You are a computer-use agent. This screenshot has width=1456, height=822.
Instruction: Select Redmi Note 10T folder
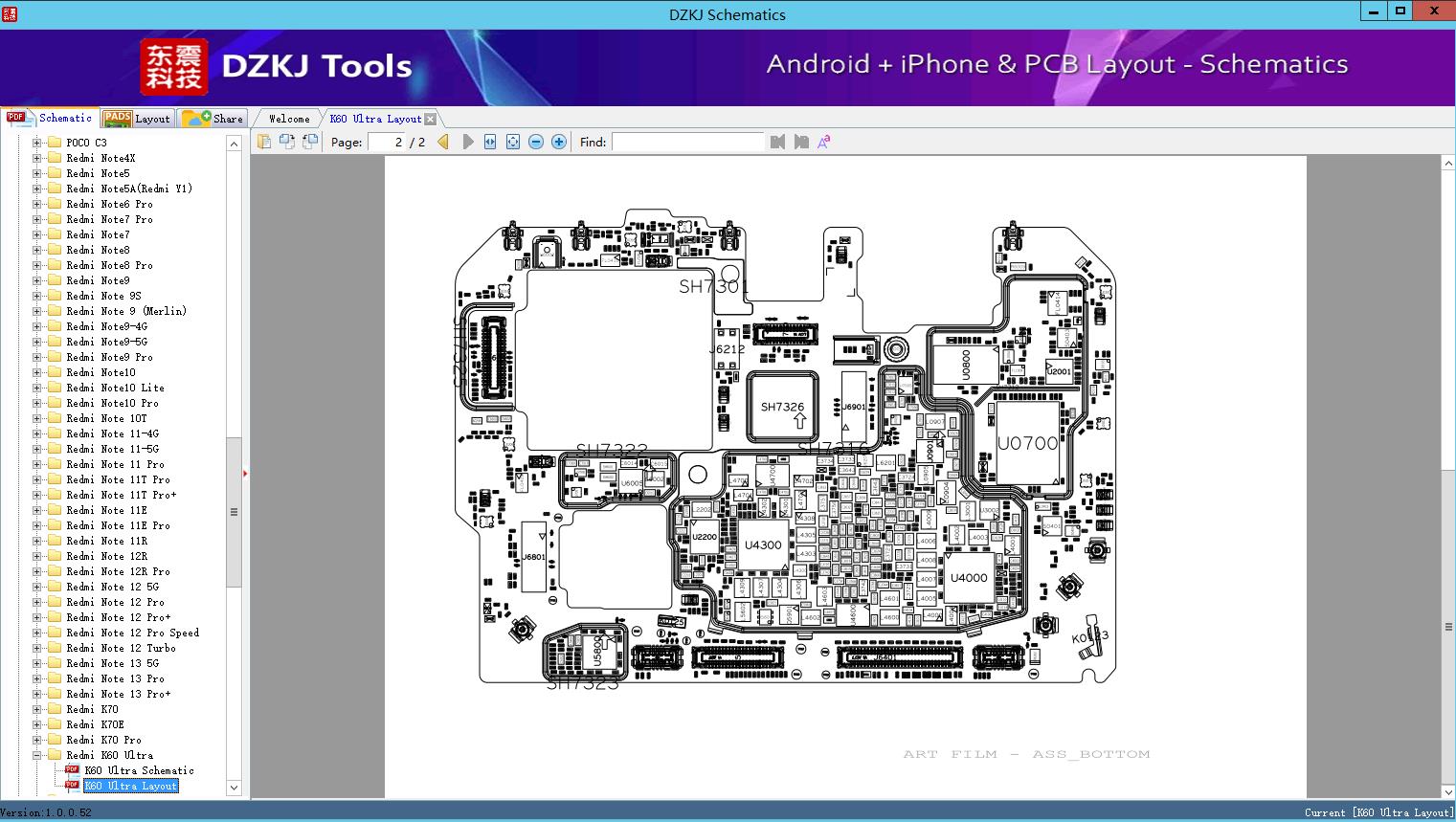click(x=107, y=418)
